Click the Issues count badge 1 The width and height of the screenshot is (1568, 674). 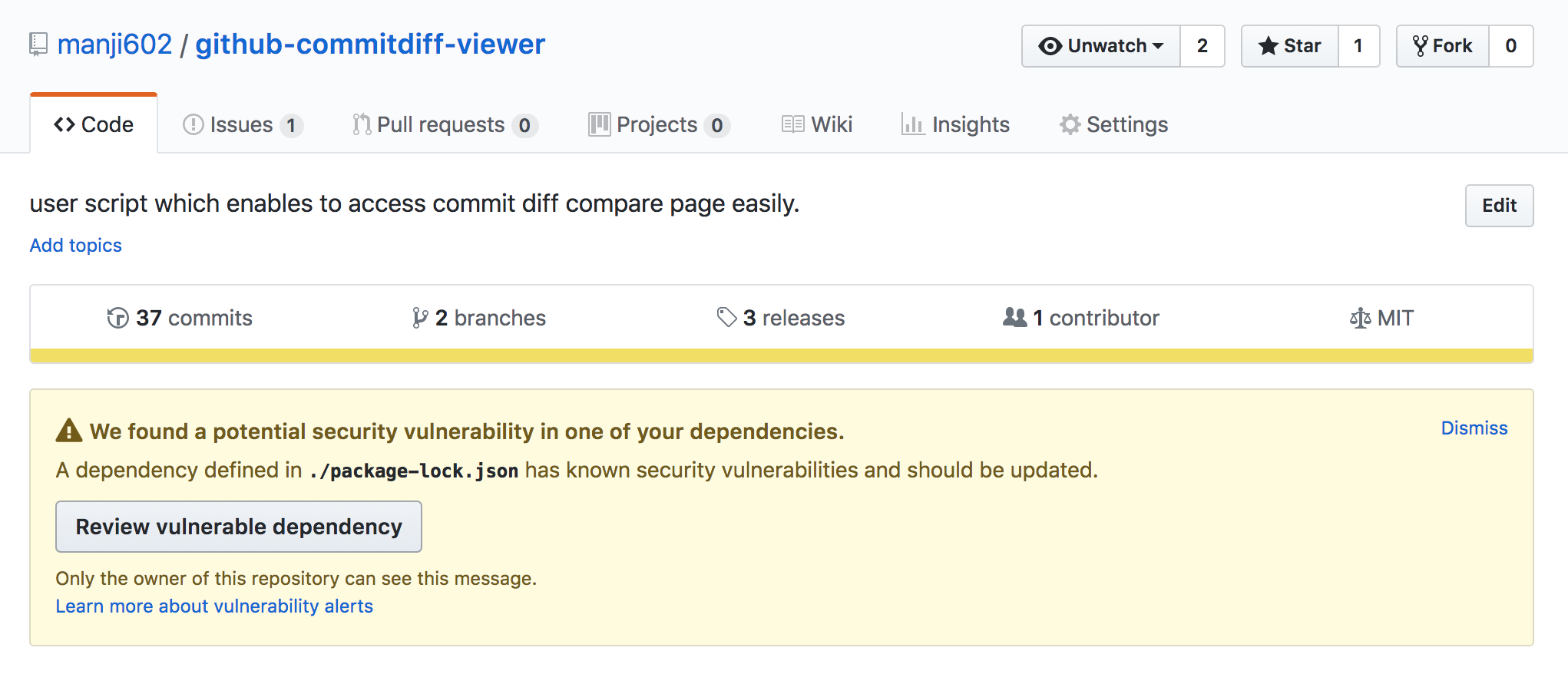291,125
